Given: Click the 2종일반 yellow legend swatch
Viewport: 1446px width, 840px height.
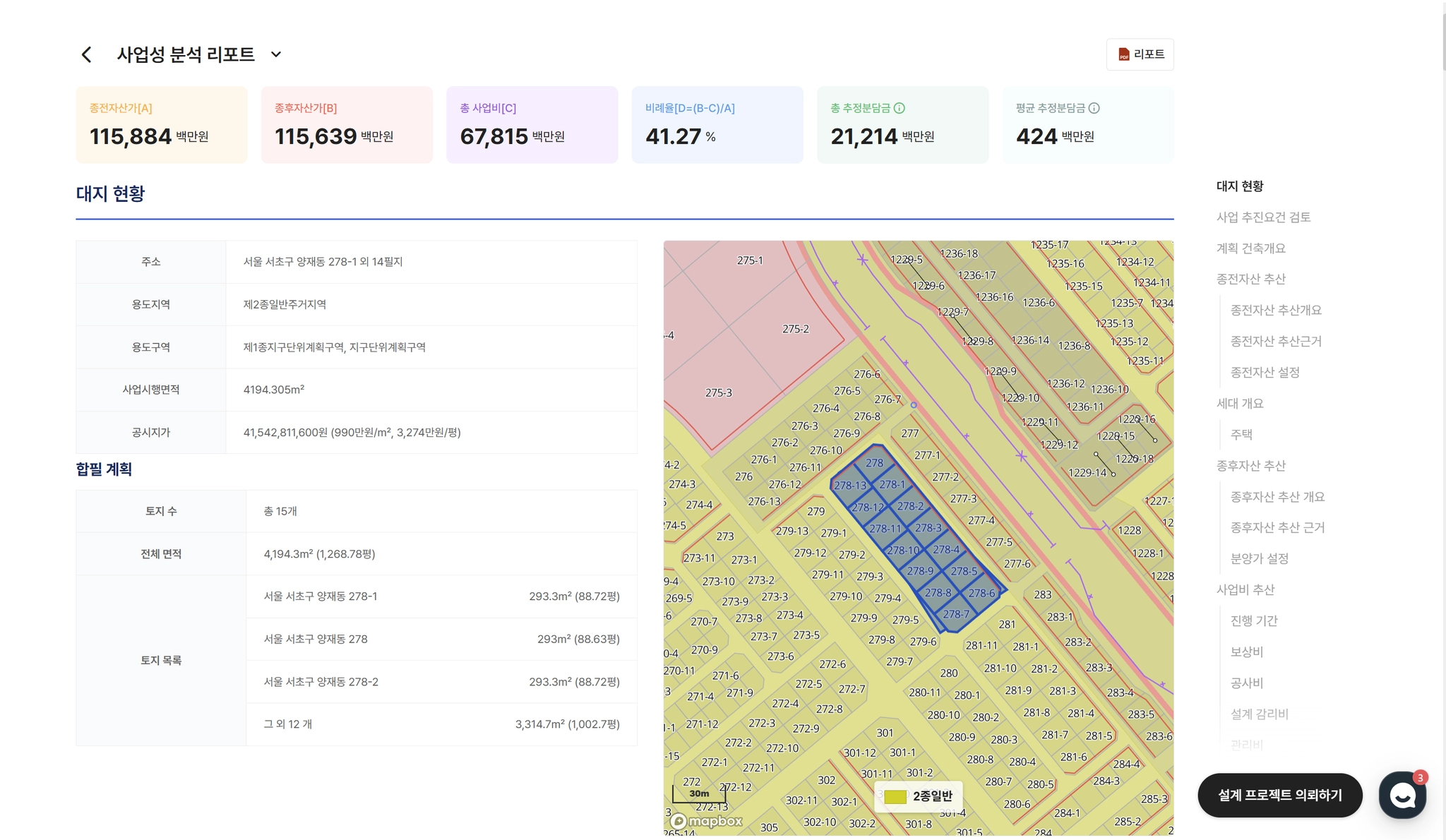Looking at the screenshot, I should (x=895, y=796).
